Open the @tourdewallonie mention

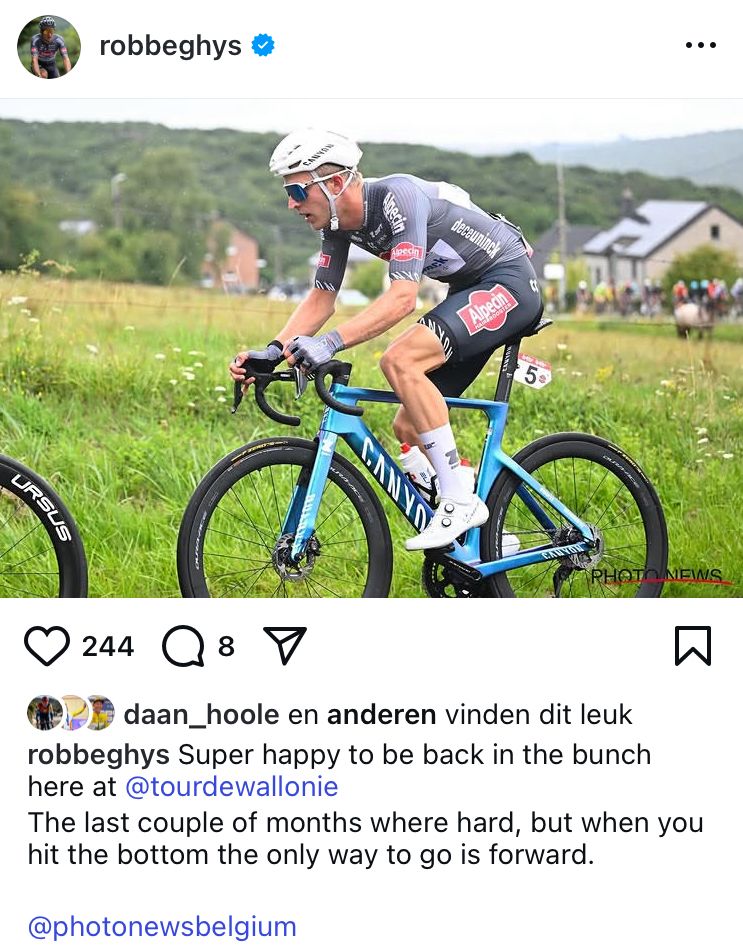click(232, 786)
